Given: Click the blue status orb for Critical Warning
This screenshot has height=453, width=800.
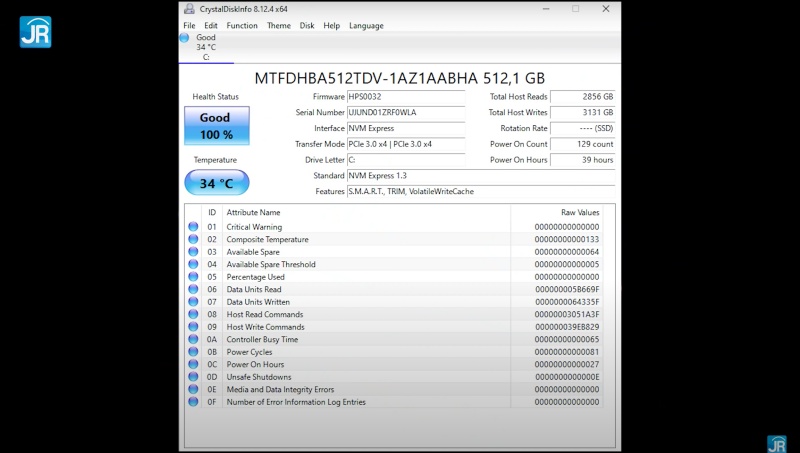Looking at the screenshot, I should click(x=193, y=227).
